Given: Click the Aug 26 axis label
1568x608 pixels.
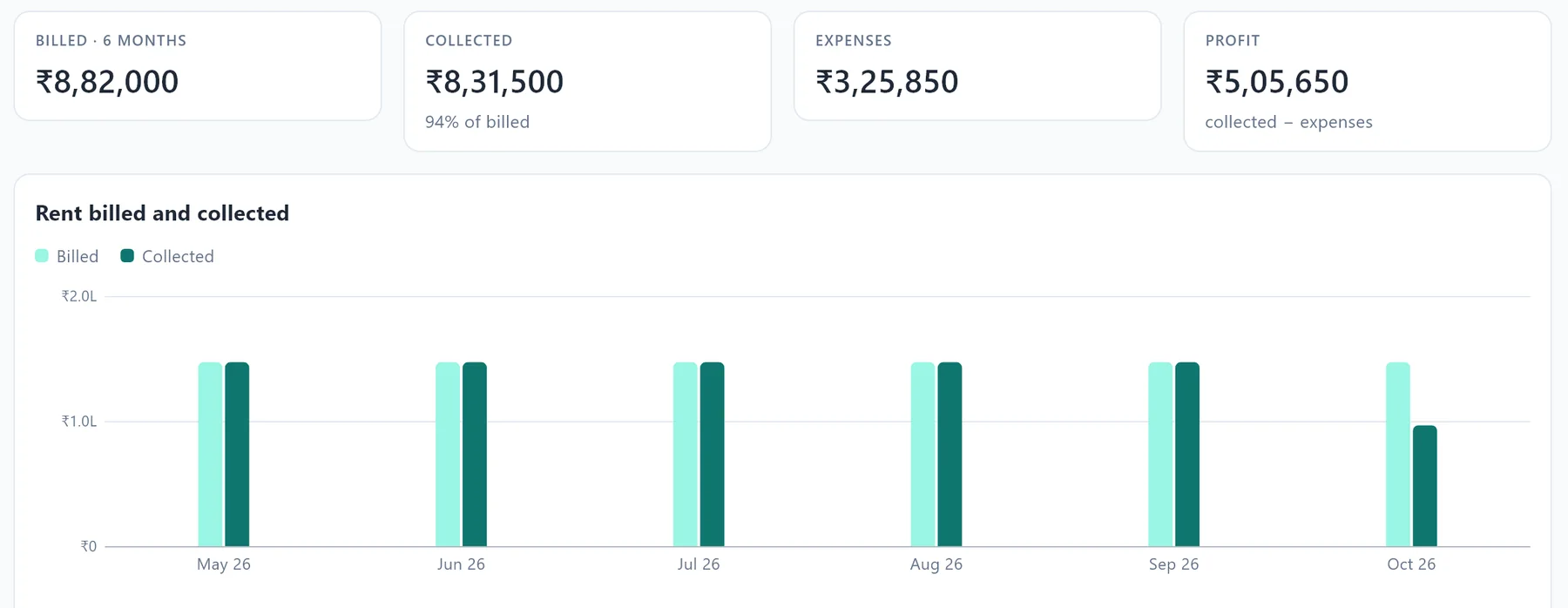Looking at the screenshot, I should pyautogui.click(x=936, y=564).
